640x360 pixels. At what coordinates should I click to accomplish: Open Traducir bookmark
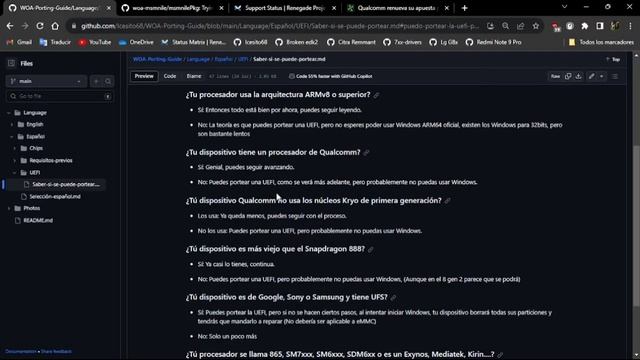[55, 42]
